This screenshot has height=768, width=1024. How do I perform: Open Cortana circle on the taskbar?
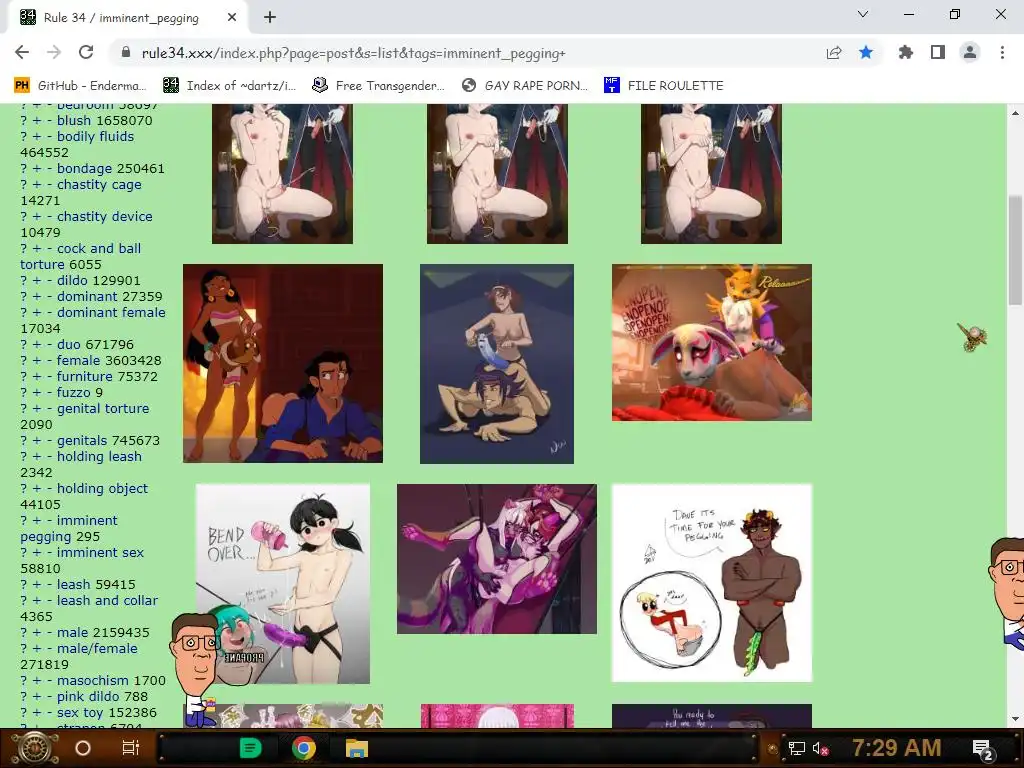(83, 748)
